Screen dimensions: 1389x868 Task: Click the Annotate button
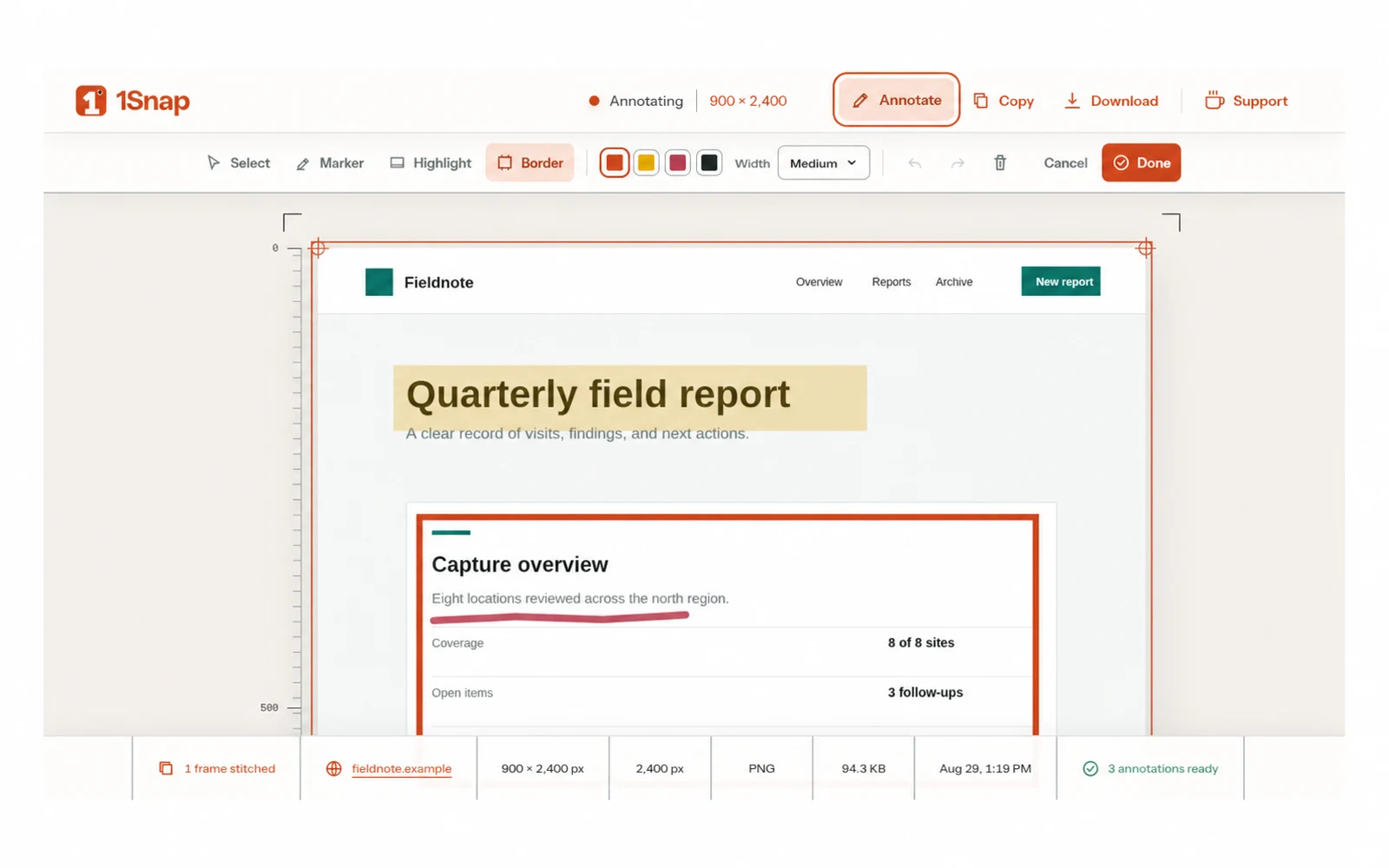tap(897, 100)
